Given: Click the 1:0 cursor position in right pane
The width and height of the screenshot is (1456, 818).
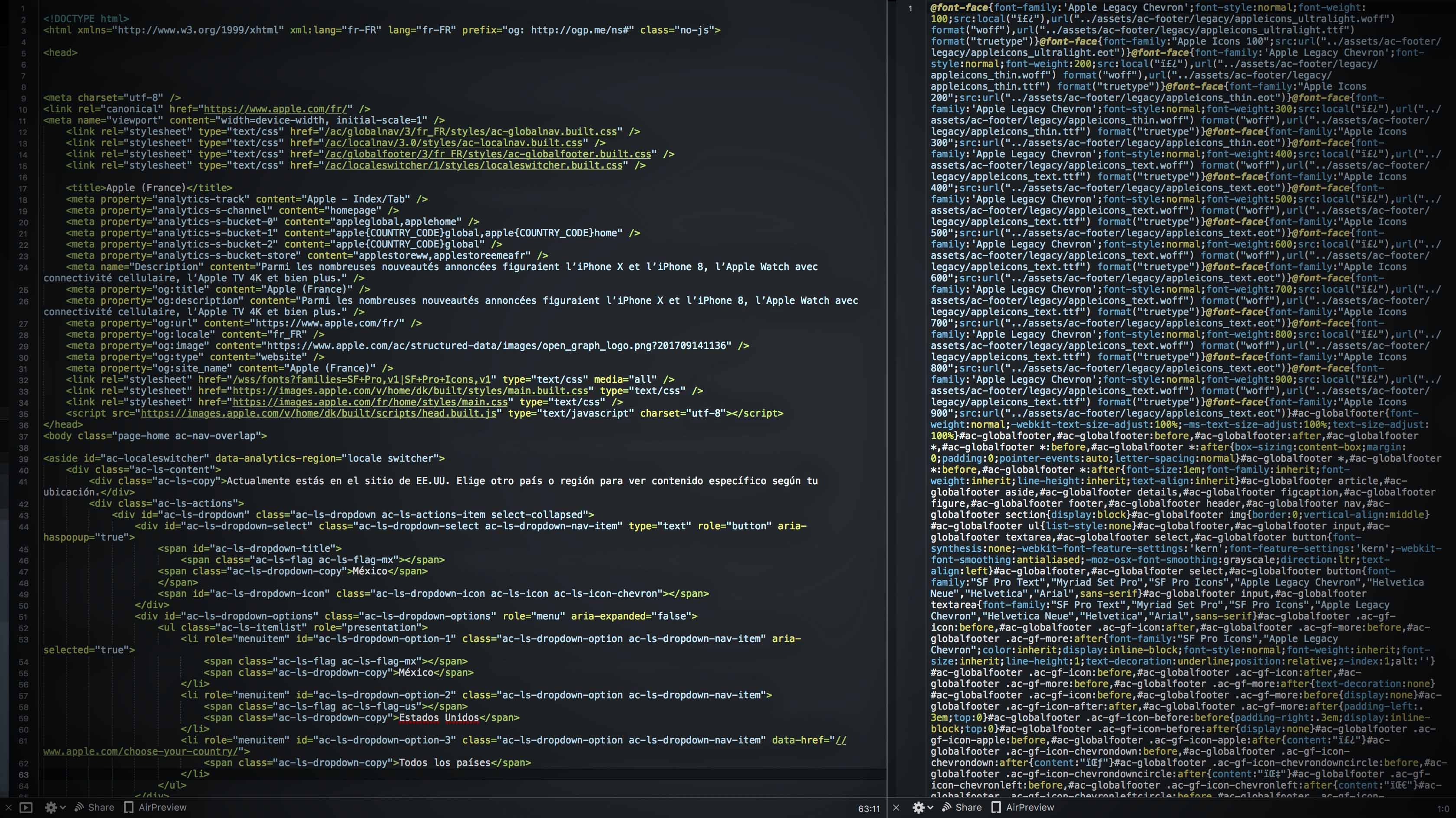Looking at the screenshot, I should pos(1443,809).
